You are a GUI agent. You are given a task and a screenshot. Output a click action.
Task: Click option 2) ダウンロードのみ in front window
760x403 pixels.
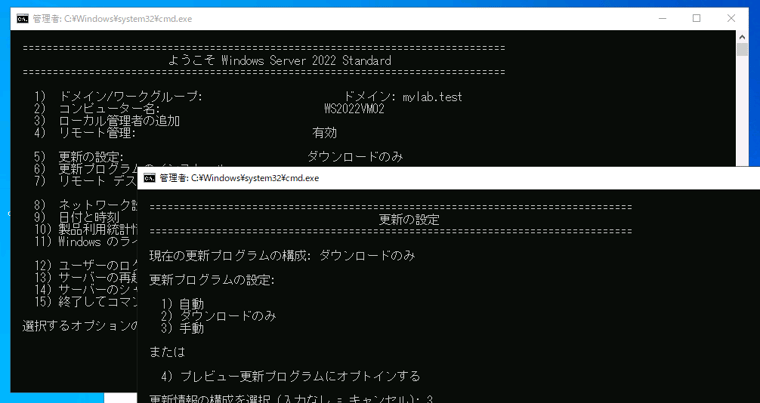(219, 316)
